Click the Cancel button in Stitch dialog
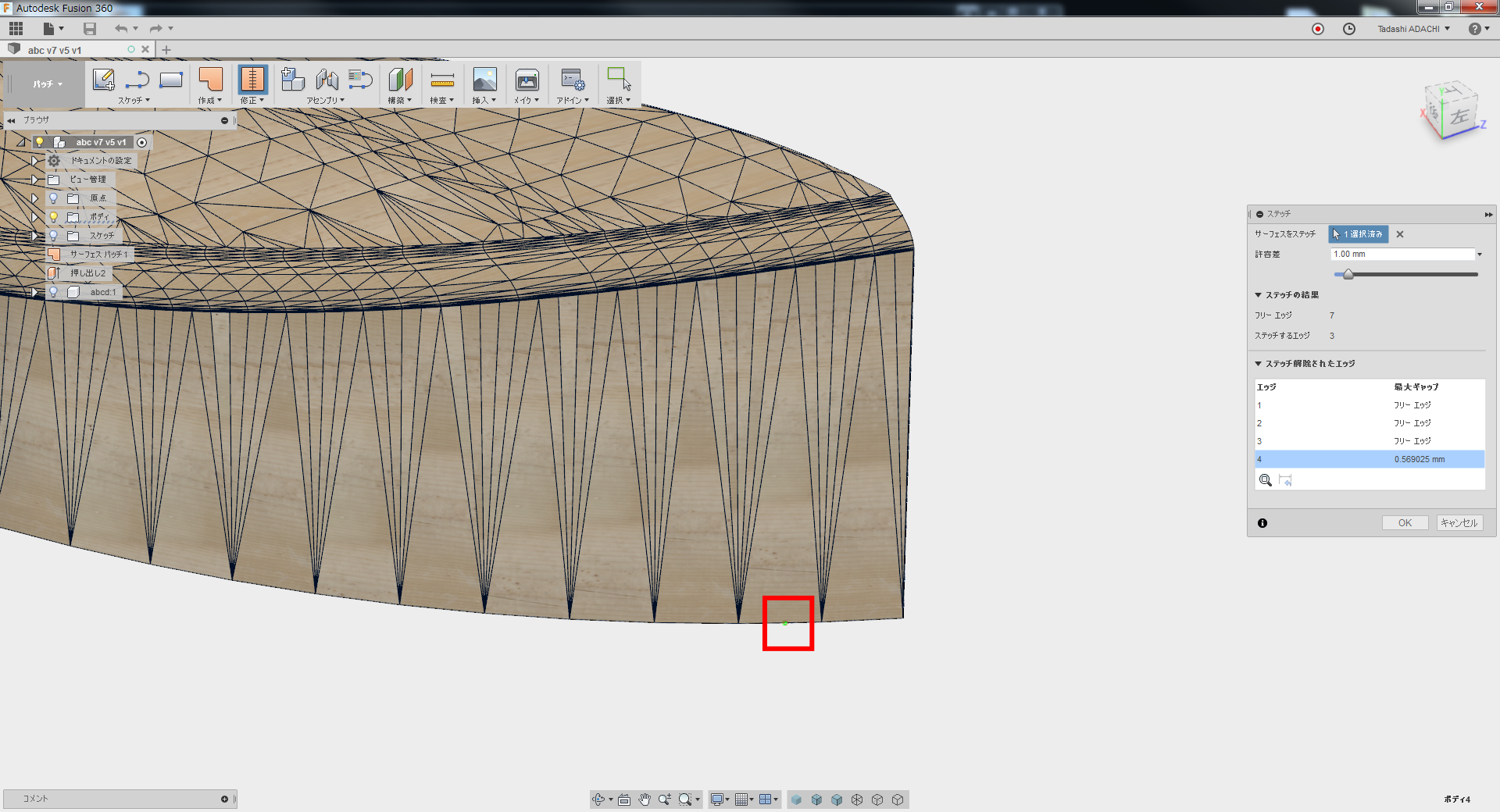 [x=1459, y=523]
